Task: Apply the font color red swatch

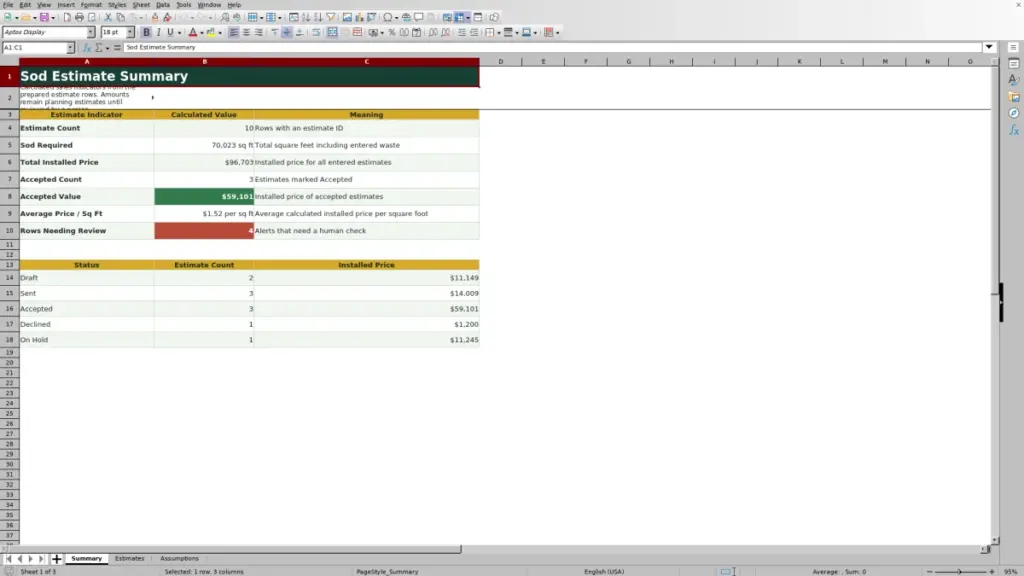Action: point(193,32)
